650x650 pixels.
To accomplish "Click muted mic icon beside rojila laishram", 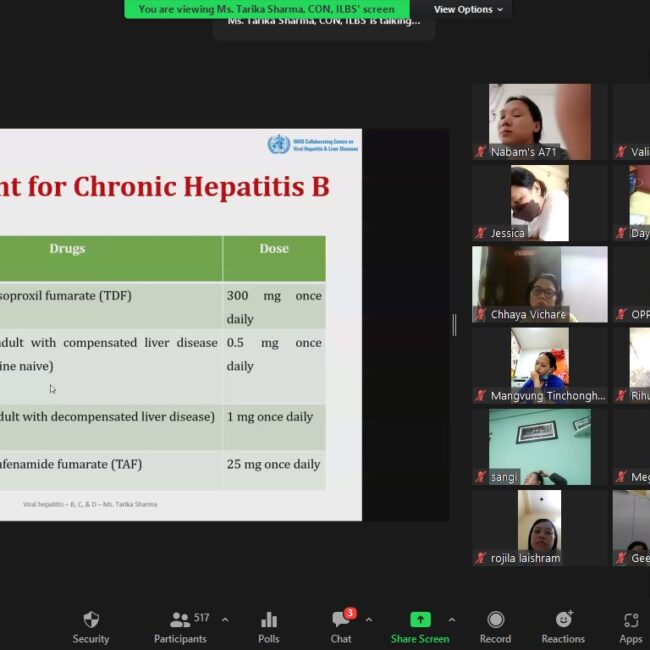I will tap(481, 558).
